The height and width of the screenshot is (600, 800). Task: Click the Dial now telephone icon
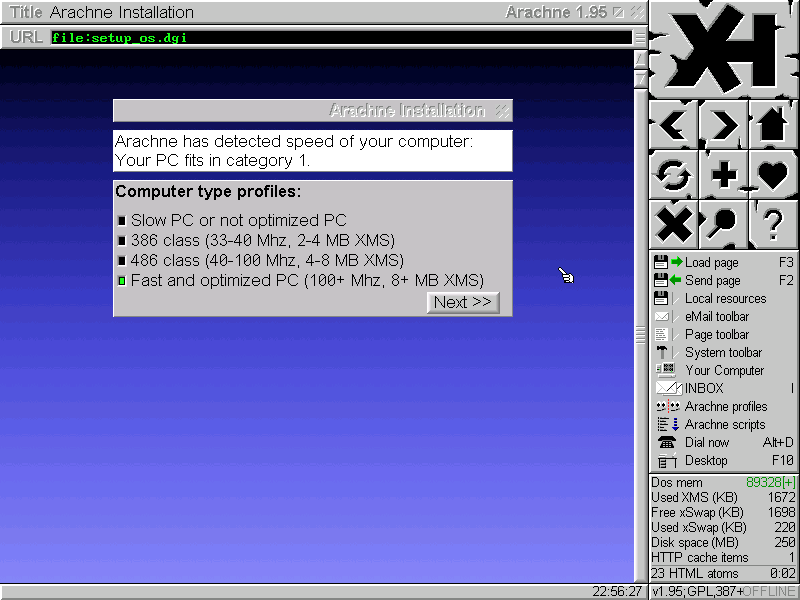point(667,442)
